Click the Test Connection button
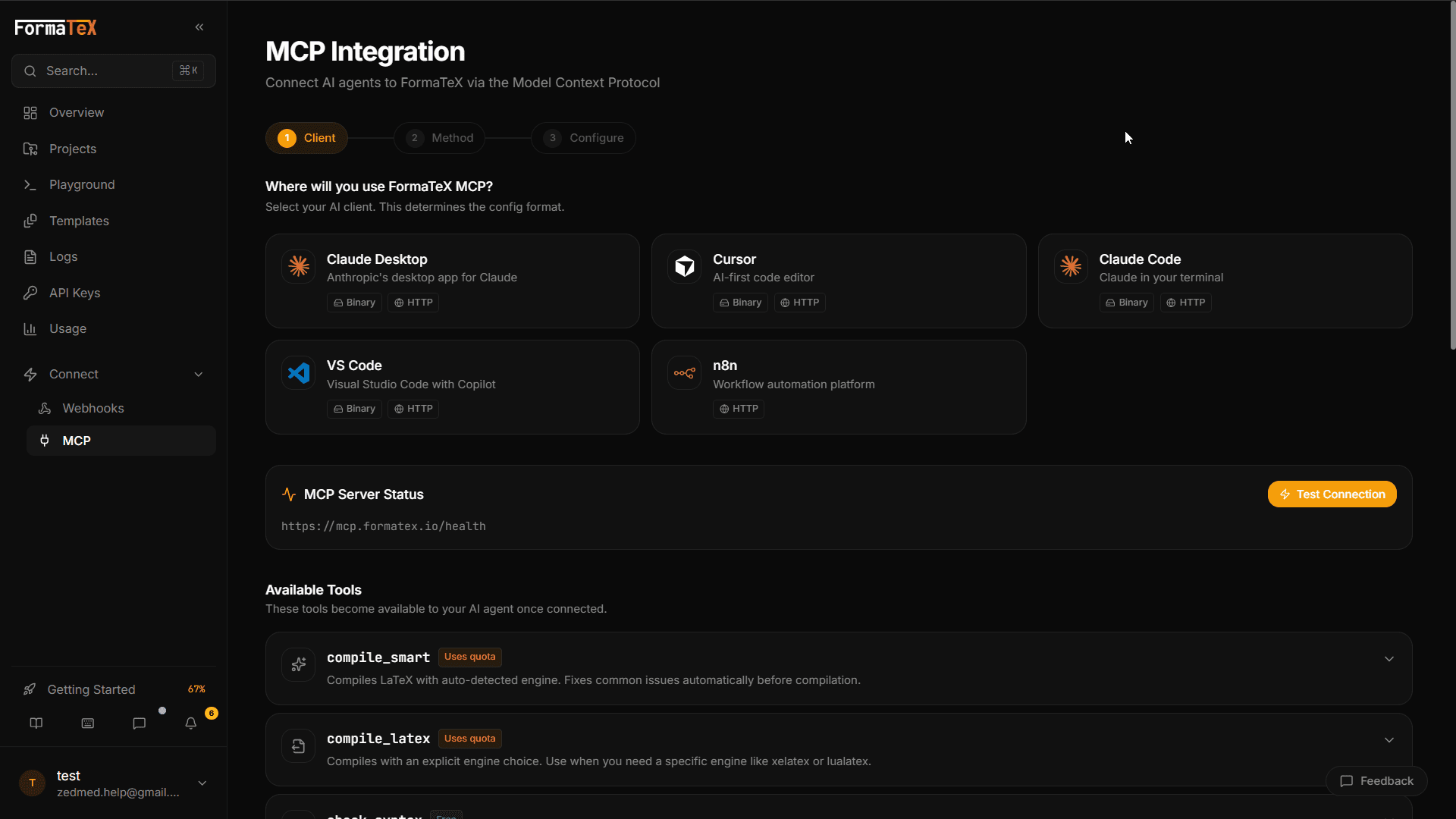This screenshot has height=819, width=1456. point(1332,494)
